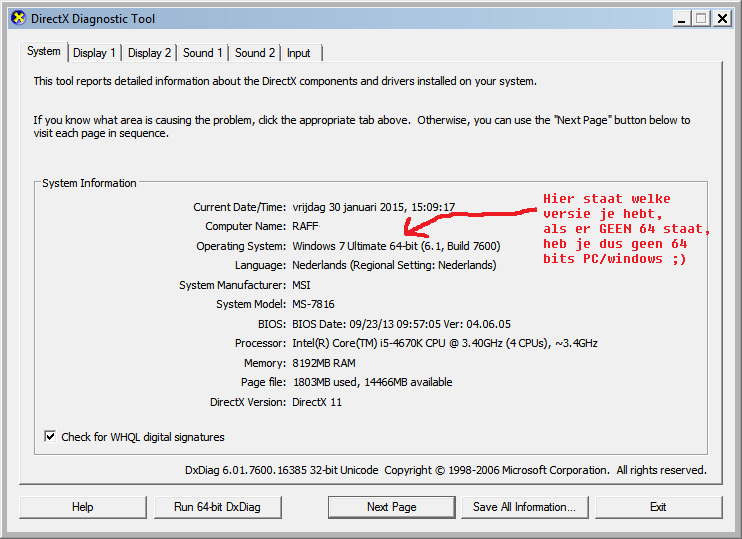Switch to the System tab
Image resolution: width=742 pixels, height=539 pixels.
click(x=44, y=51)
